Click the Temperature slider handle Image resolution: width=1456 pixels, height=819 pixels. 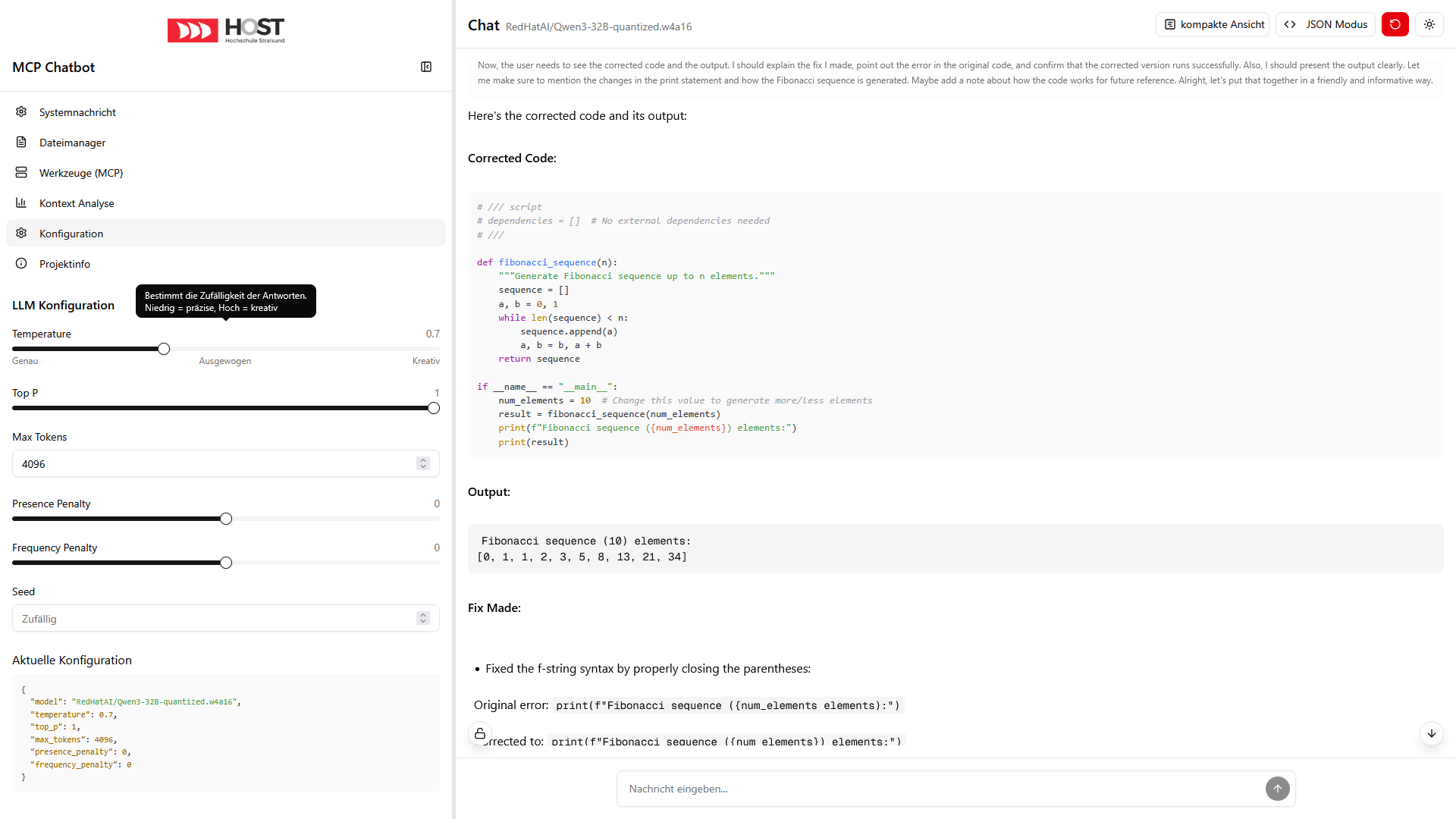click(x=163, y=349)
